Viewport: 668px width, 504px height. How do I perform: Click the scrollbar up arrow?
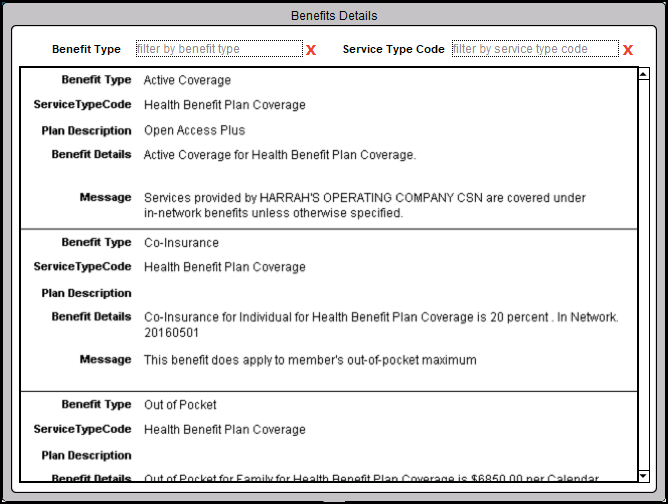[643, 74]
